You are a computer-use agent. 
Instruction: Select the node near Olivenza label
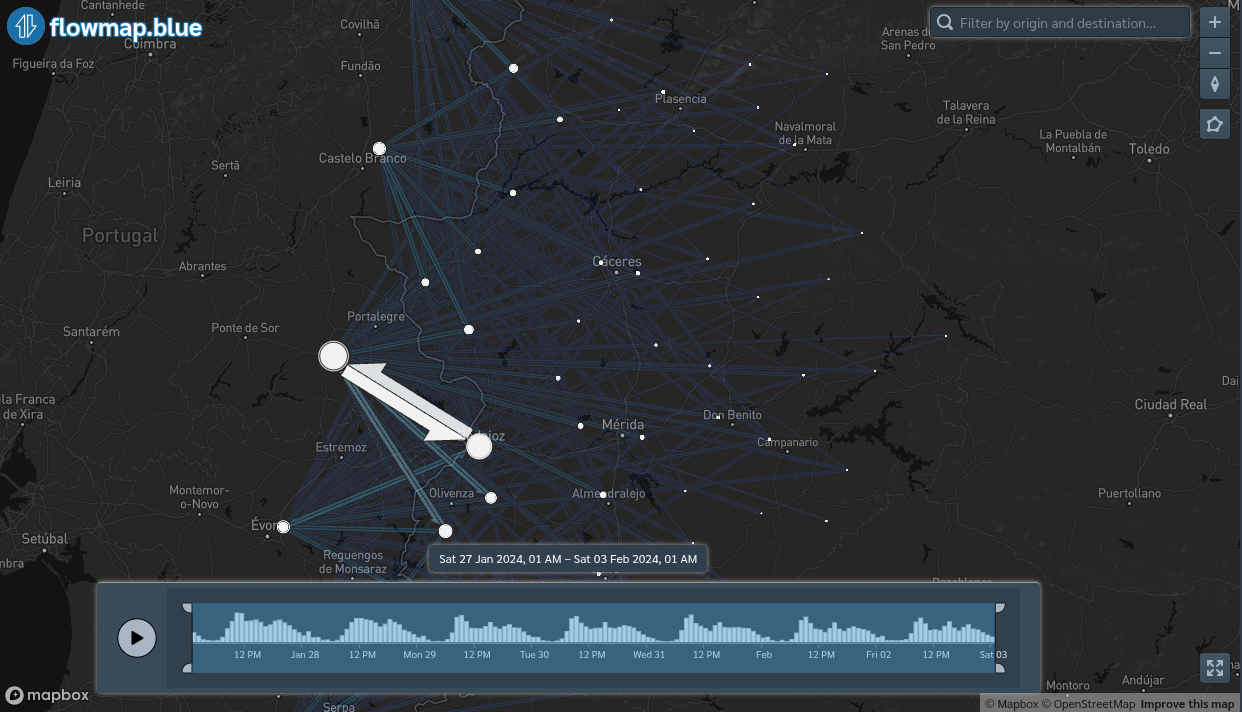[x=491, y=498]
